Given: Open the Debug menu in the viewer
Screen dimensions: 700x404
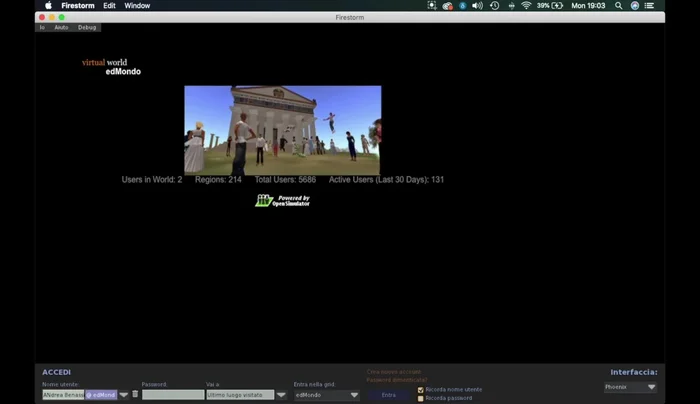Looking at the screenshot, I should point(87,27).
